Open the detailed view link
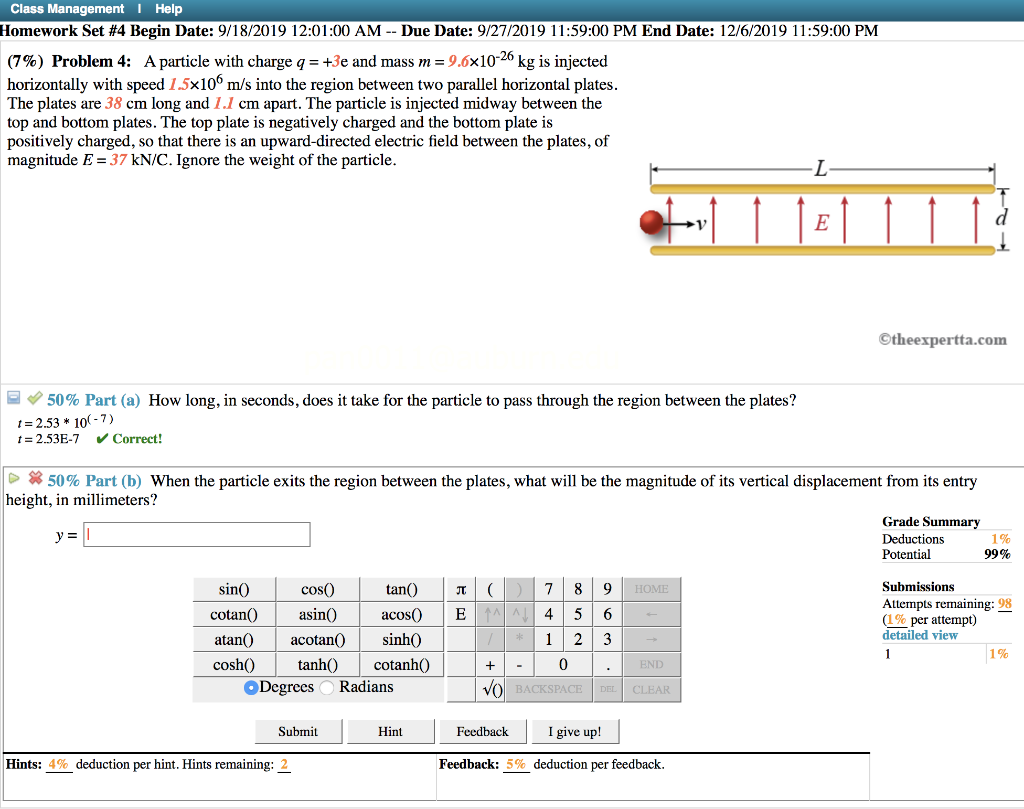Image resolution: width=1024 pixels, height=809 pixels. (x=919, y=634)
